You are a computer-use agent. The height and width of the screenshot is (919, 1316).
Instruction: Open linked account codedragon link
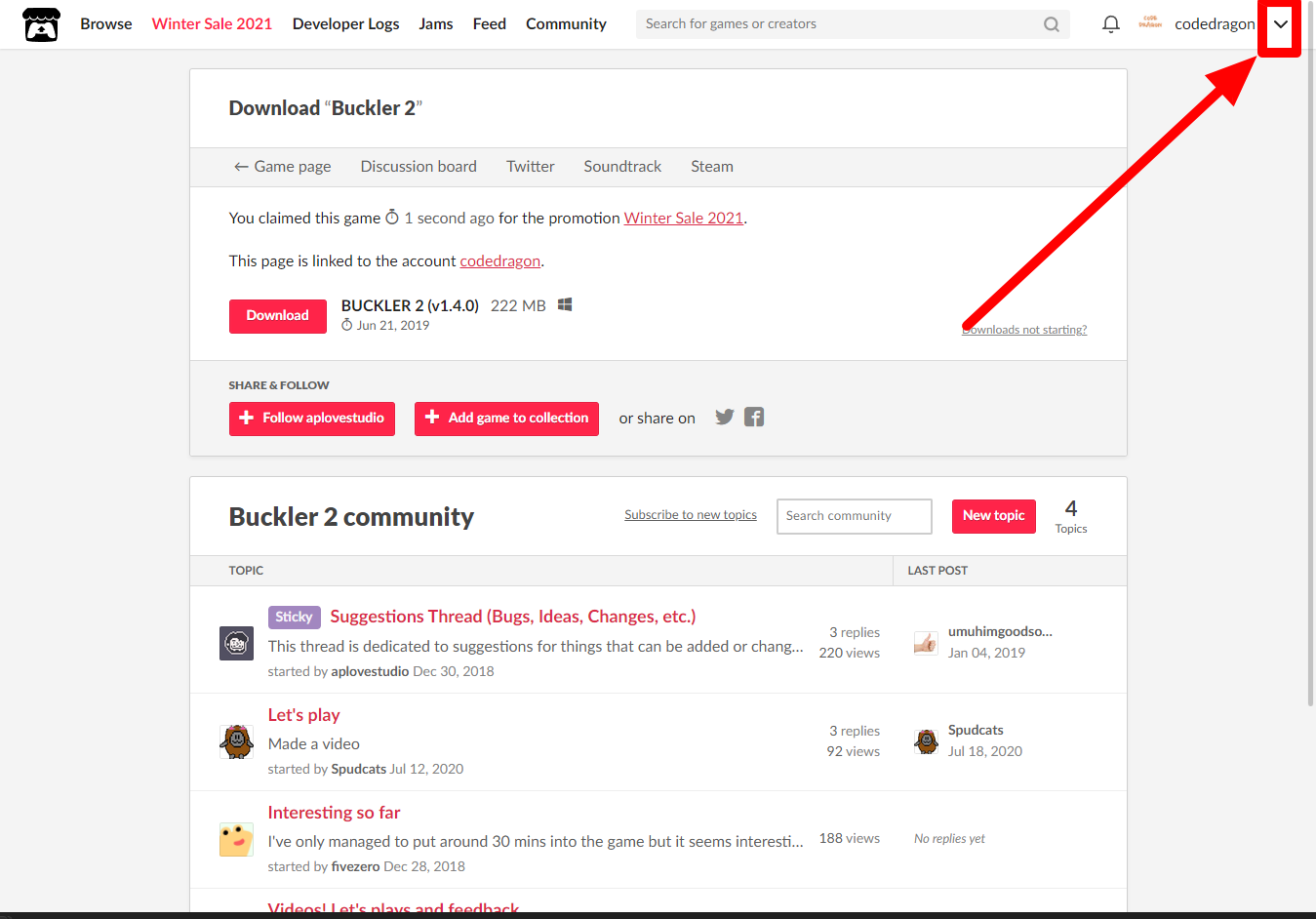499,261
